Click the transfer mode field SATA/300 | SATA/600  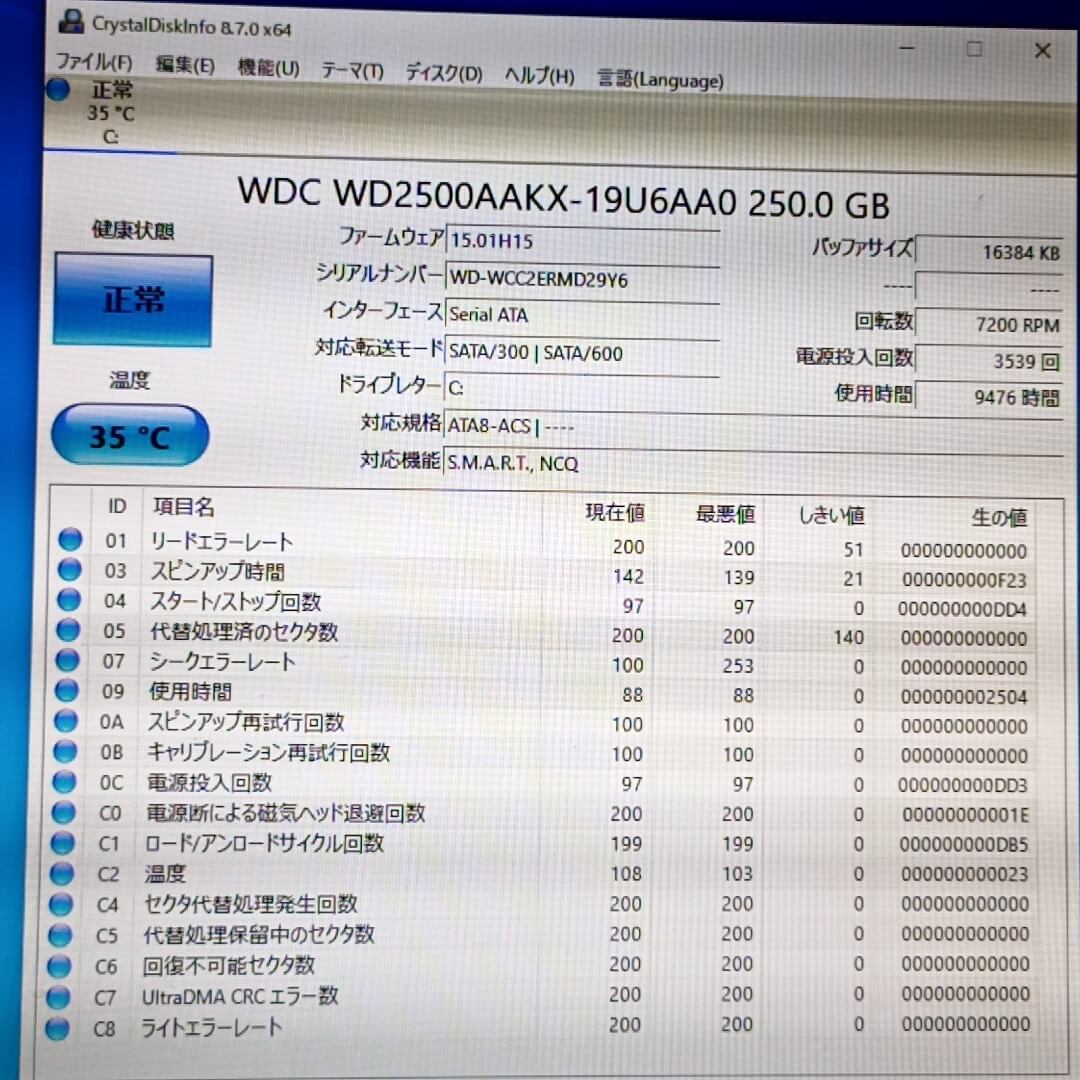click(583, 353)
